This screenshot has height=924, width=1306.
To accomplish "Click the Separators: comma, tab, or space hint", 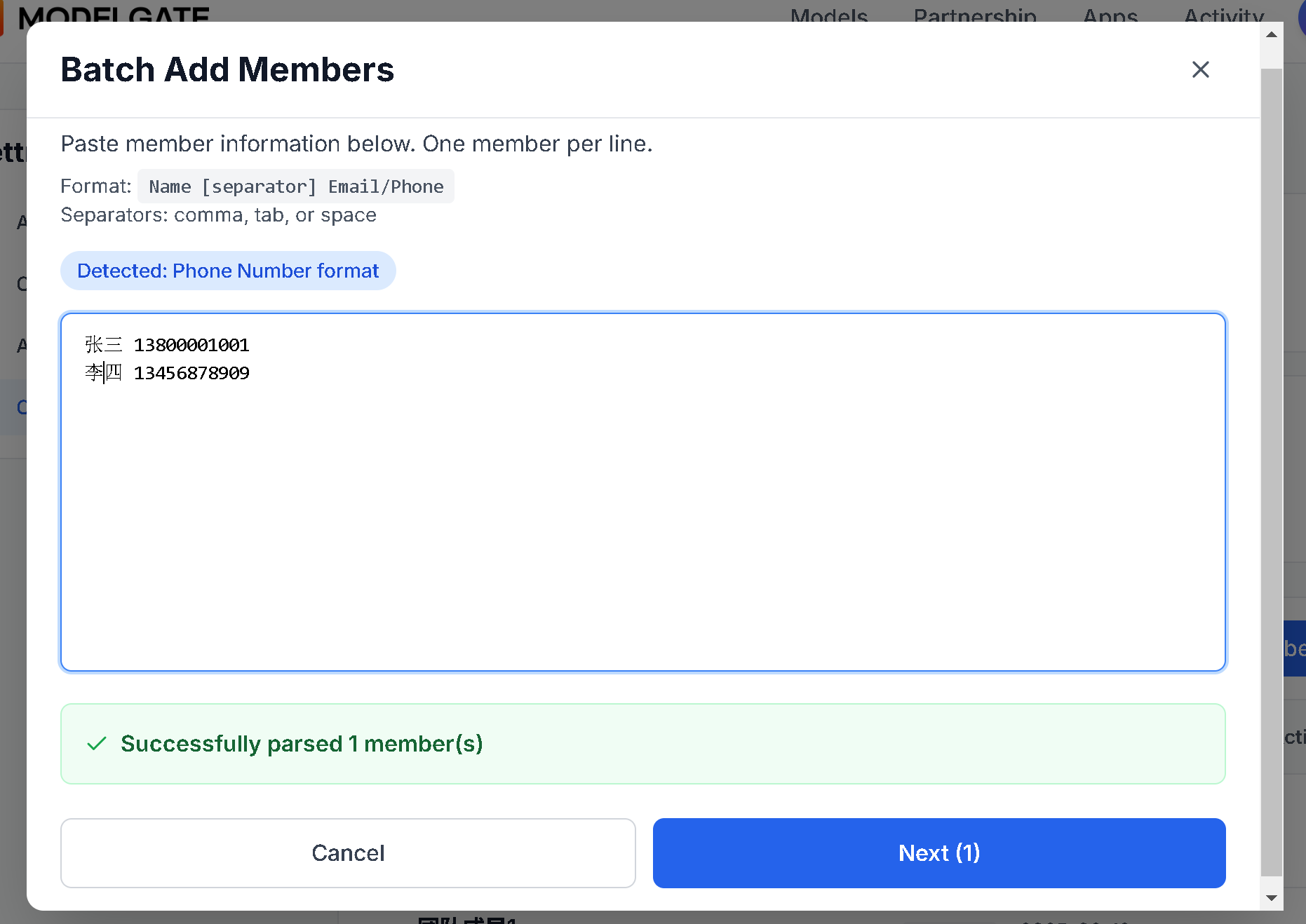I will [218, 215].
